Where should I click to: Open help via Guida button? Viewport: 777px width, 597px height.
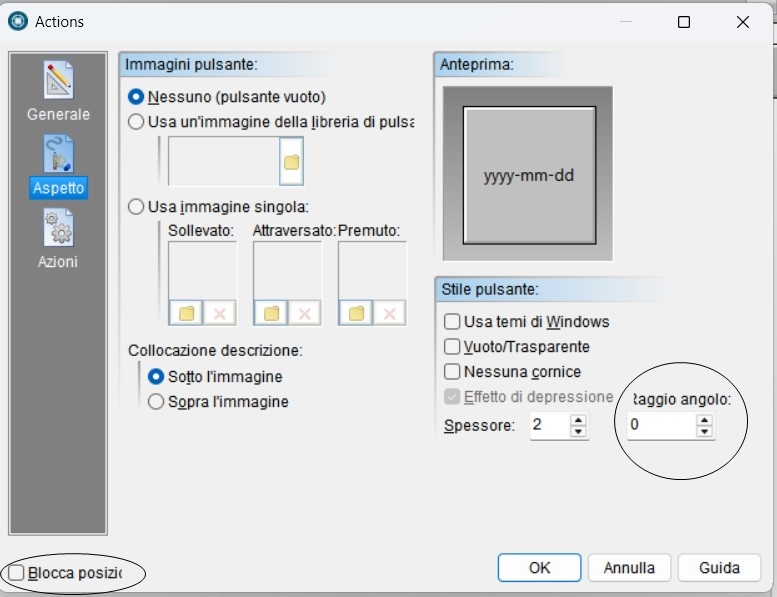tap(719, 568)
